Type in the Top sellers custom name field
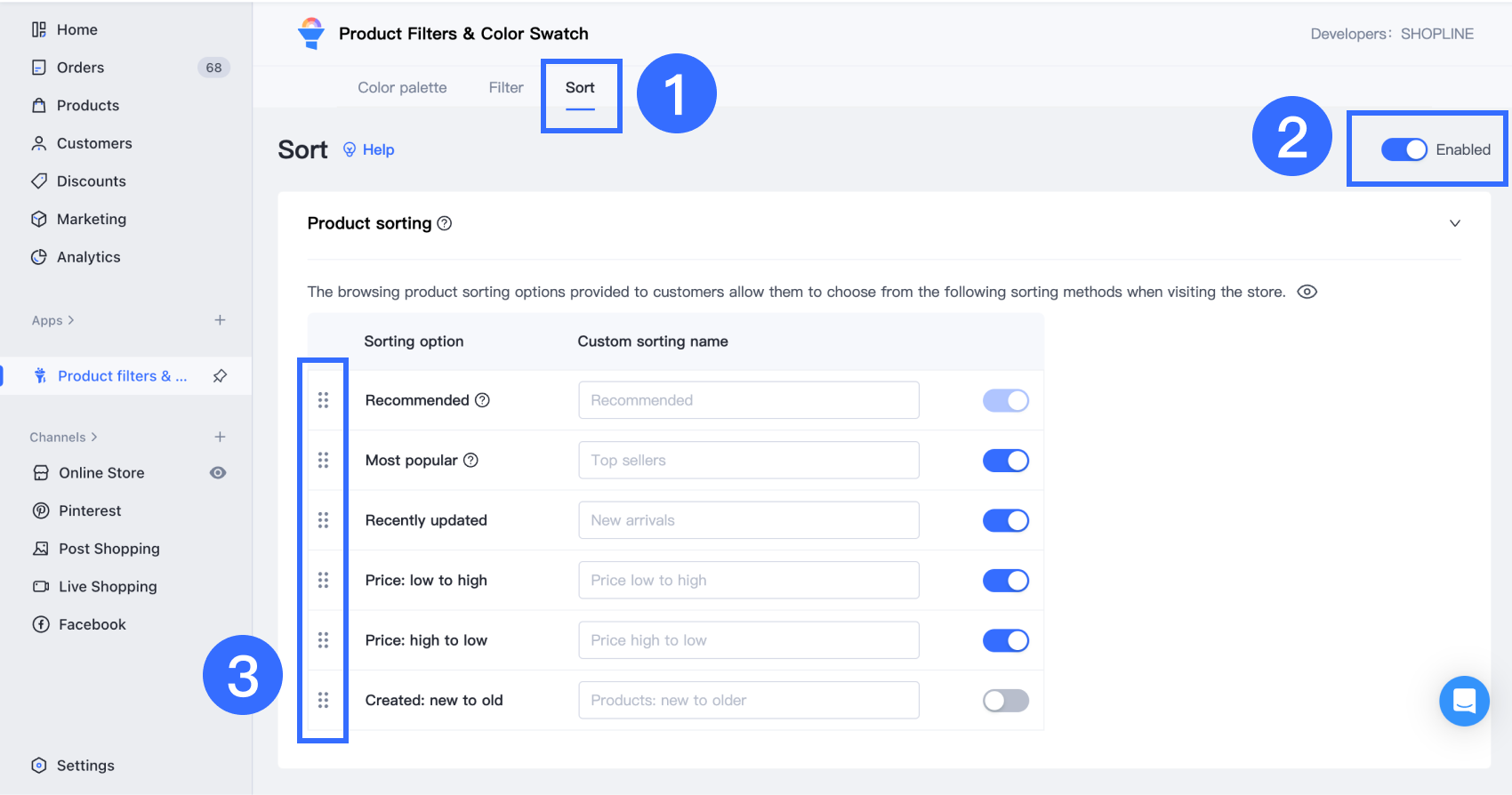Viewport: 1512px width, 795px height. 748,460
